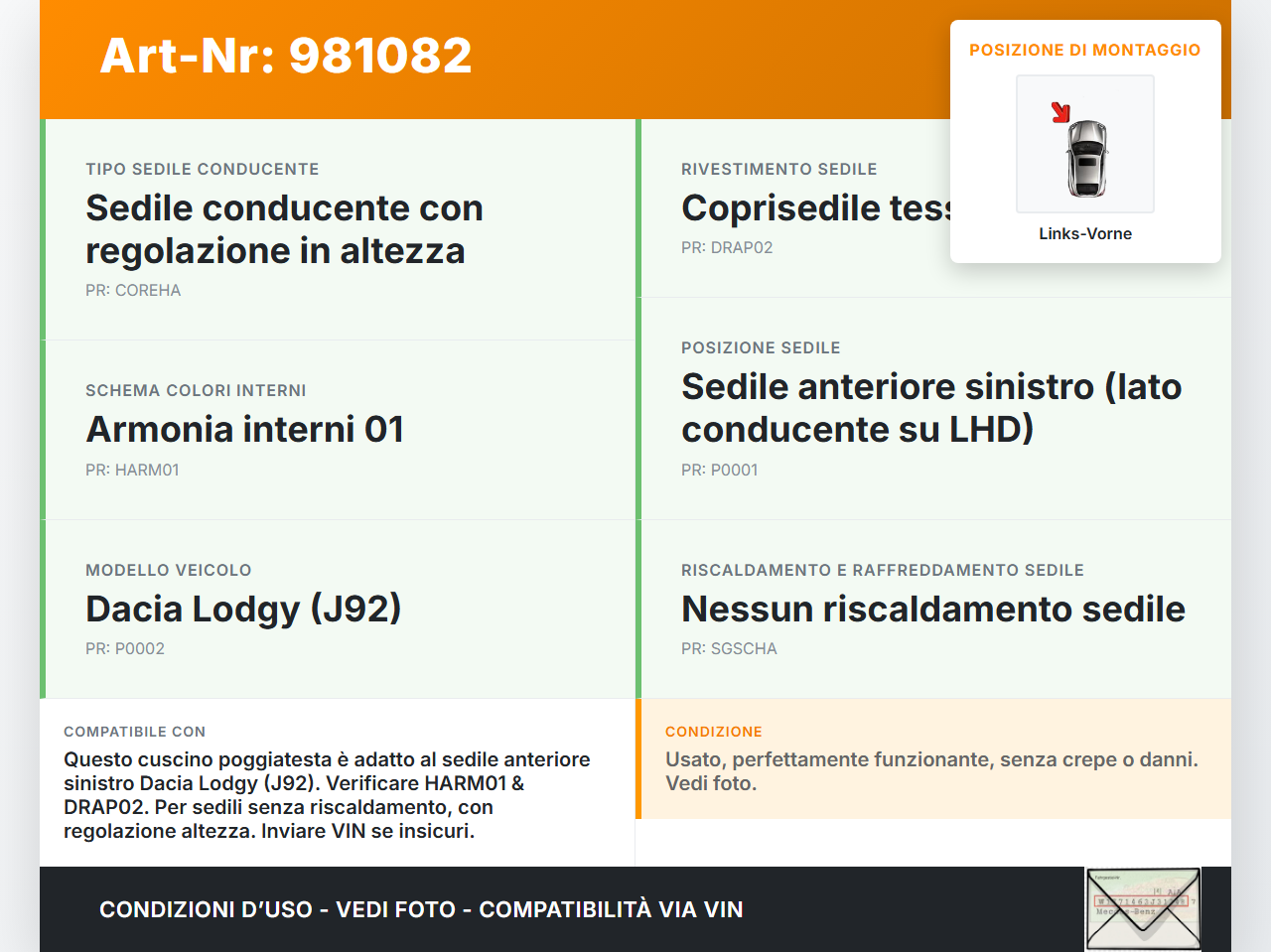The width and height of the screenshot is (1271, 952).
Task: Click the PR: HARM01 code
Action: pos(132,470)
